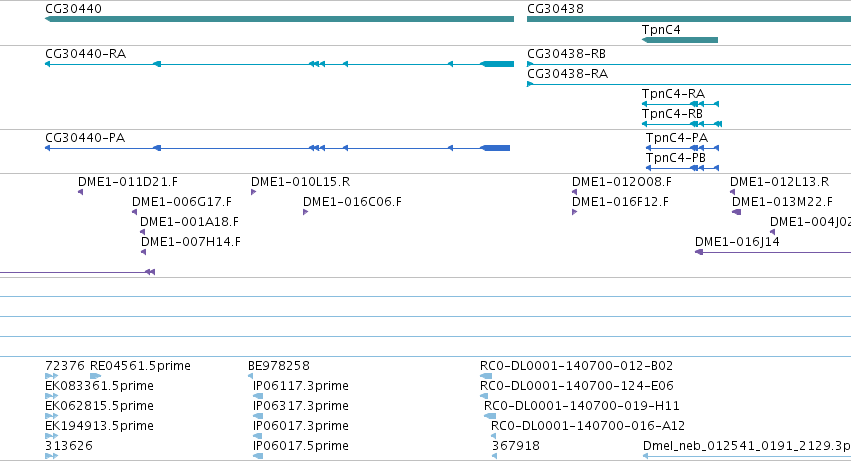
Task: Select the TpnC4-RB transcript glyph
Action: [682, 124]
